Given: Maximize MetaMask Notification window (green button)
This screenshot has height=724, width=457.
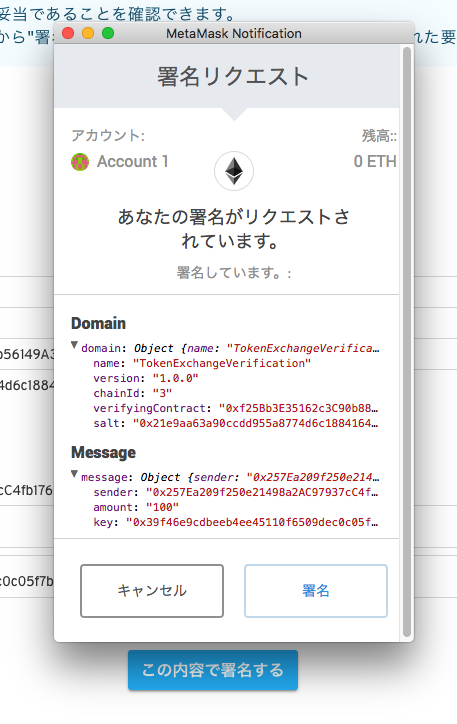Looking at the screenshot, I should click(108, 33).
